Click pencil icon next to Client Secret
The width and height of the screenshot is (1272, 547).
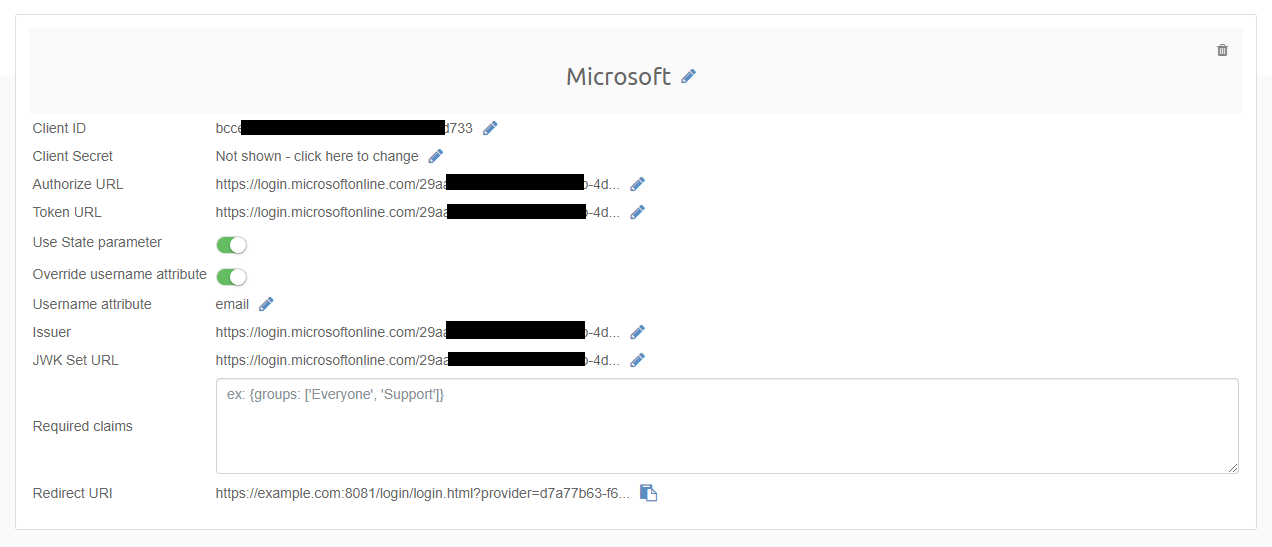tap(435, 156)
